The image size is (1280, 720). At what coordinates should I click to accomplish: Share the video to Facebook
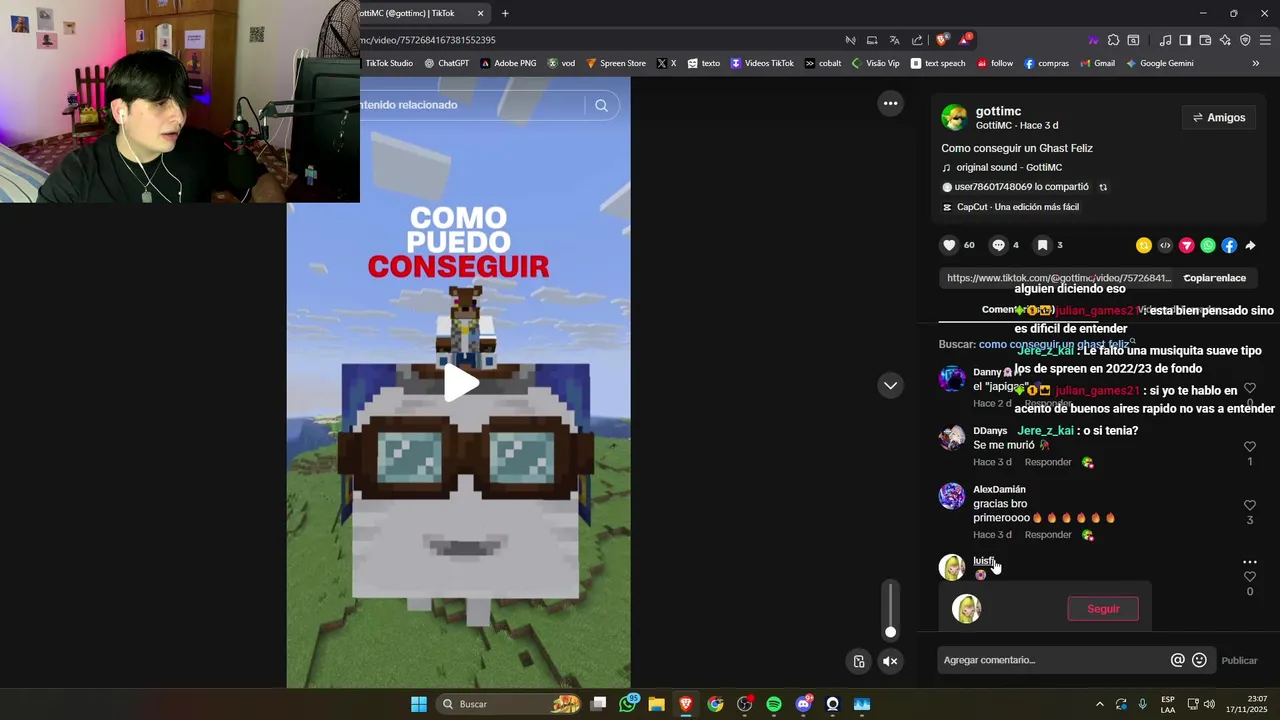tap(1229, 245)
